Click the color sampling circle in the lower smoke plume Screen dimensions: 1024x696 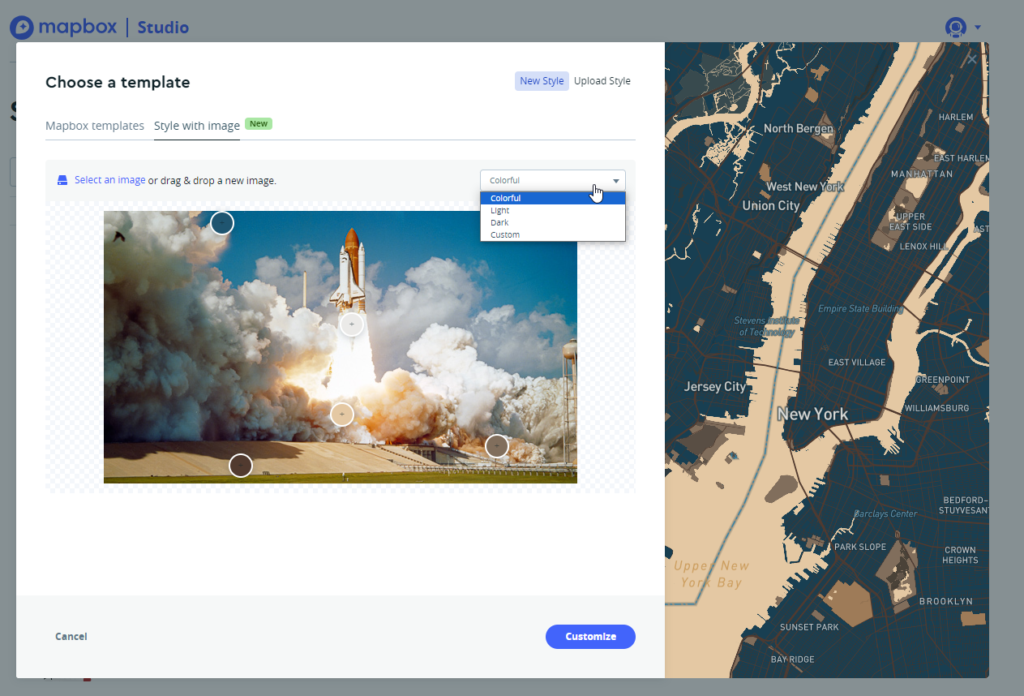pos(342,413)
